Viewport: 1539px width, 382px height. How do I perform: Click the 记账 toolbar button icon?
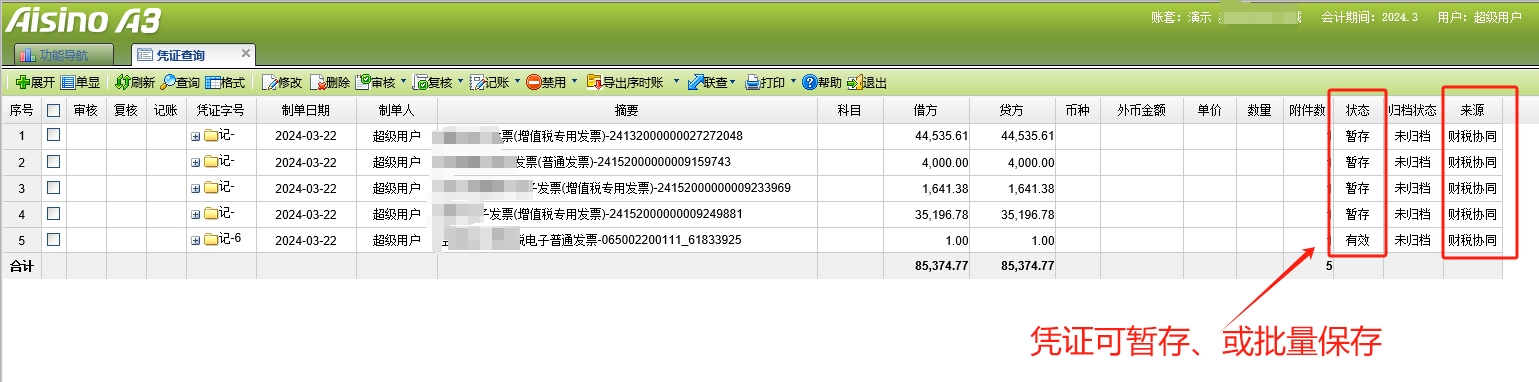478,82
